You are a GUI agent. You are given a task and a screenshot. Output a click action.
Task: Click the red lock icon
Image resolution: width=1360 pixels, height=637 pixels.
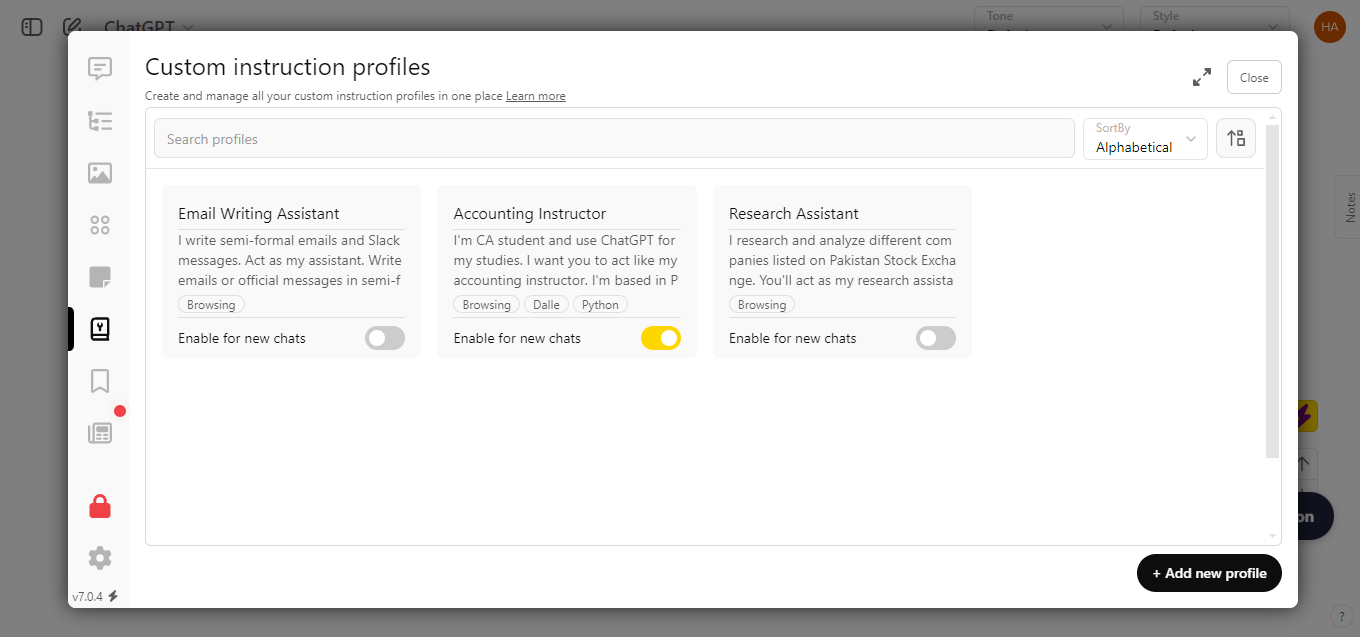pos(99,507)
